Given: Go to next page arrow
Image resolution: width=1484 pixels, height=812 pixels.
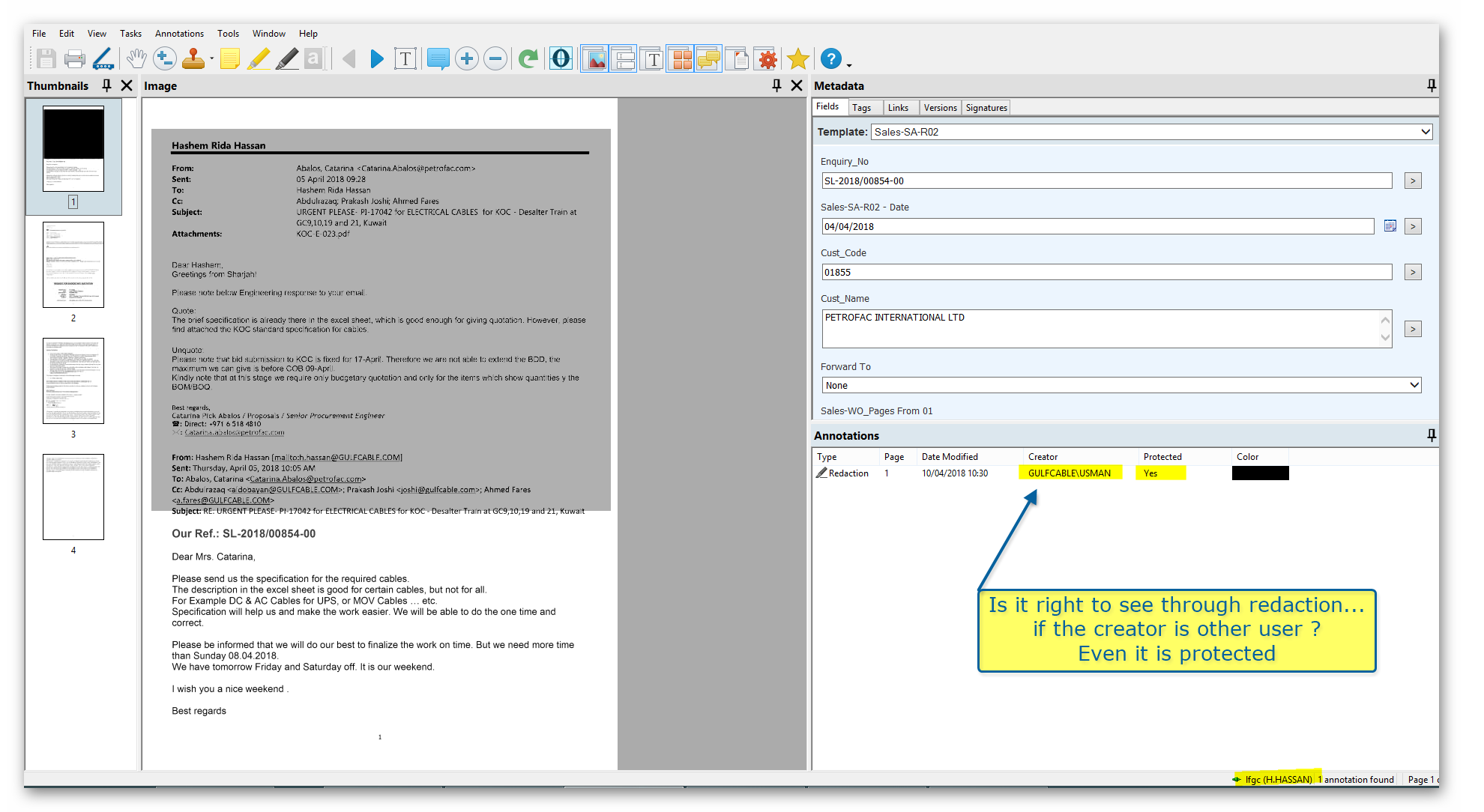Looking at the screenshot, I should click(x=377, y=58).
